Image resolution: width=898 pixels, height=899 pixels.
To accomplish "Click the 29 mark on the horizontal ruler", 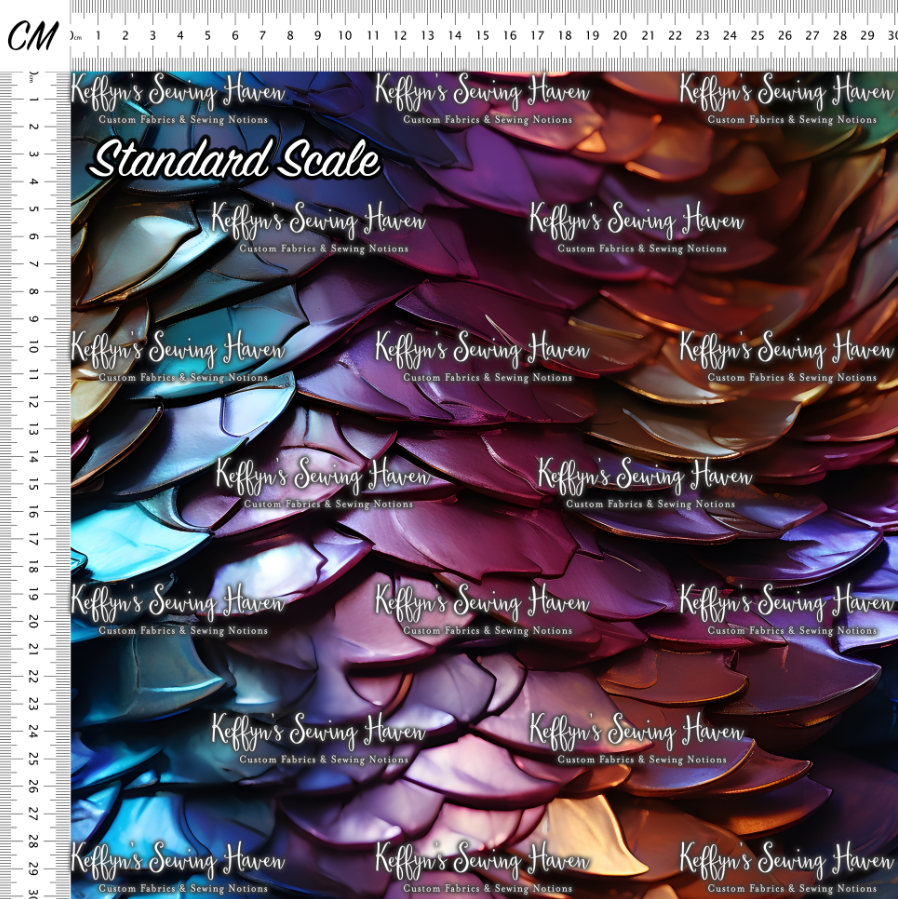I will coord(868,36).
